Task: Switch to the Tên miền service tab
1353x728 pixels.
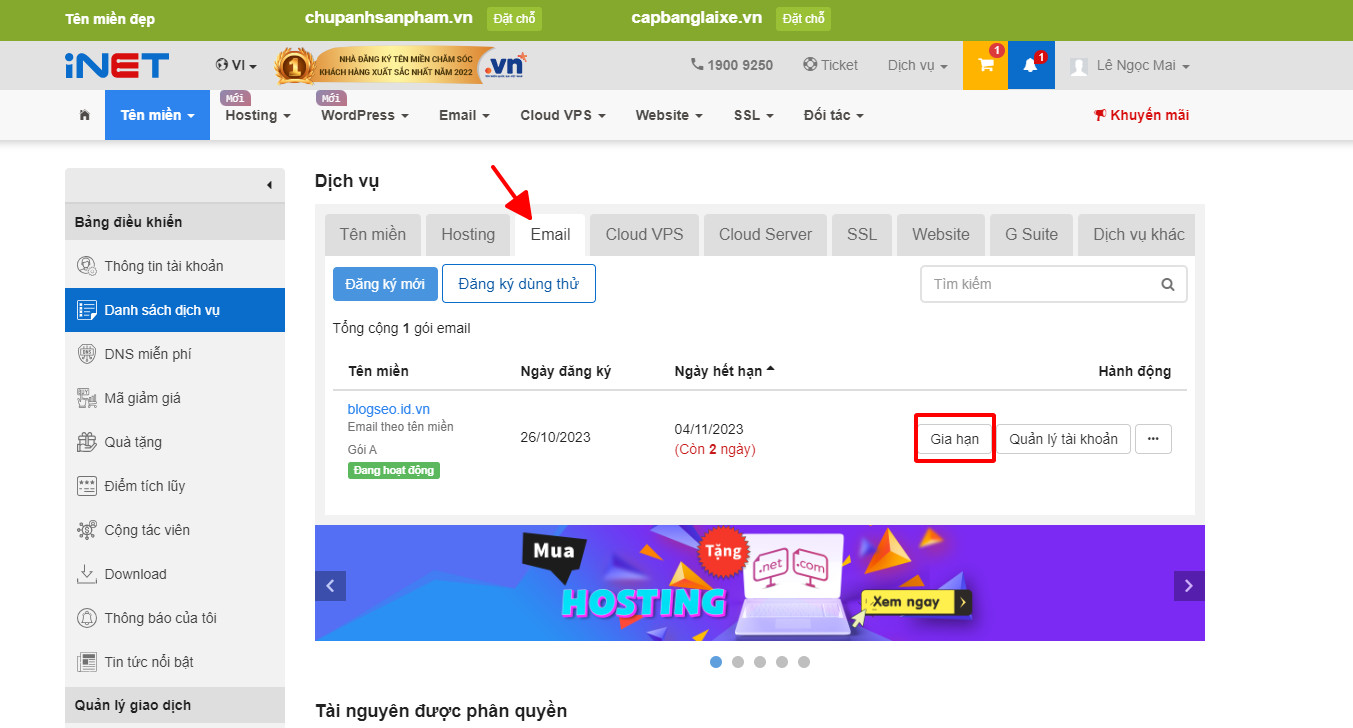Action: (373, 235)
